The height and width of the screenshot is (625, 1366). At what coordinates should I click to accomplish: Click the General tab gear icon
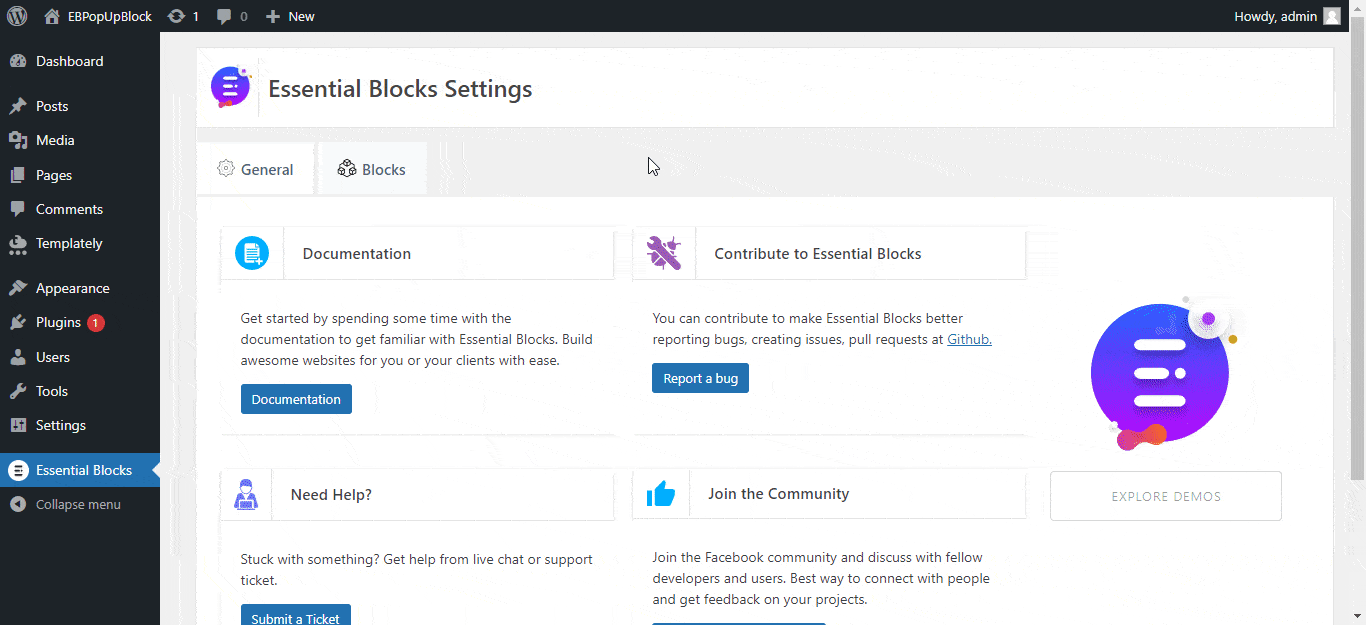tap(226, 169)
